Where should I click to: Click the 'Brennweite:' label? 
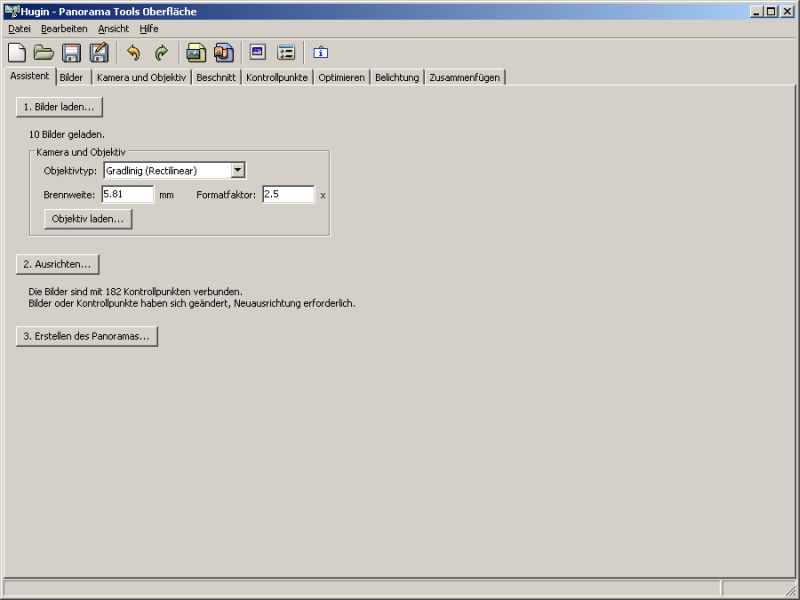coord(69,195)
